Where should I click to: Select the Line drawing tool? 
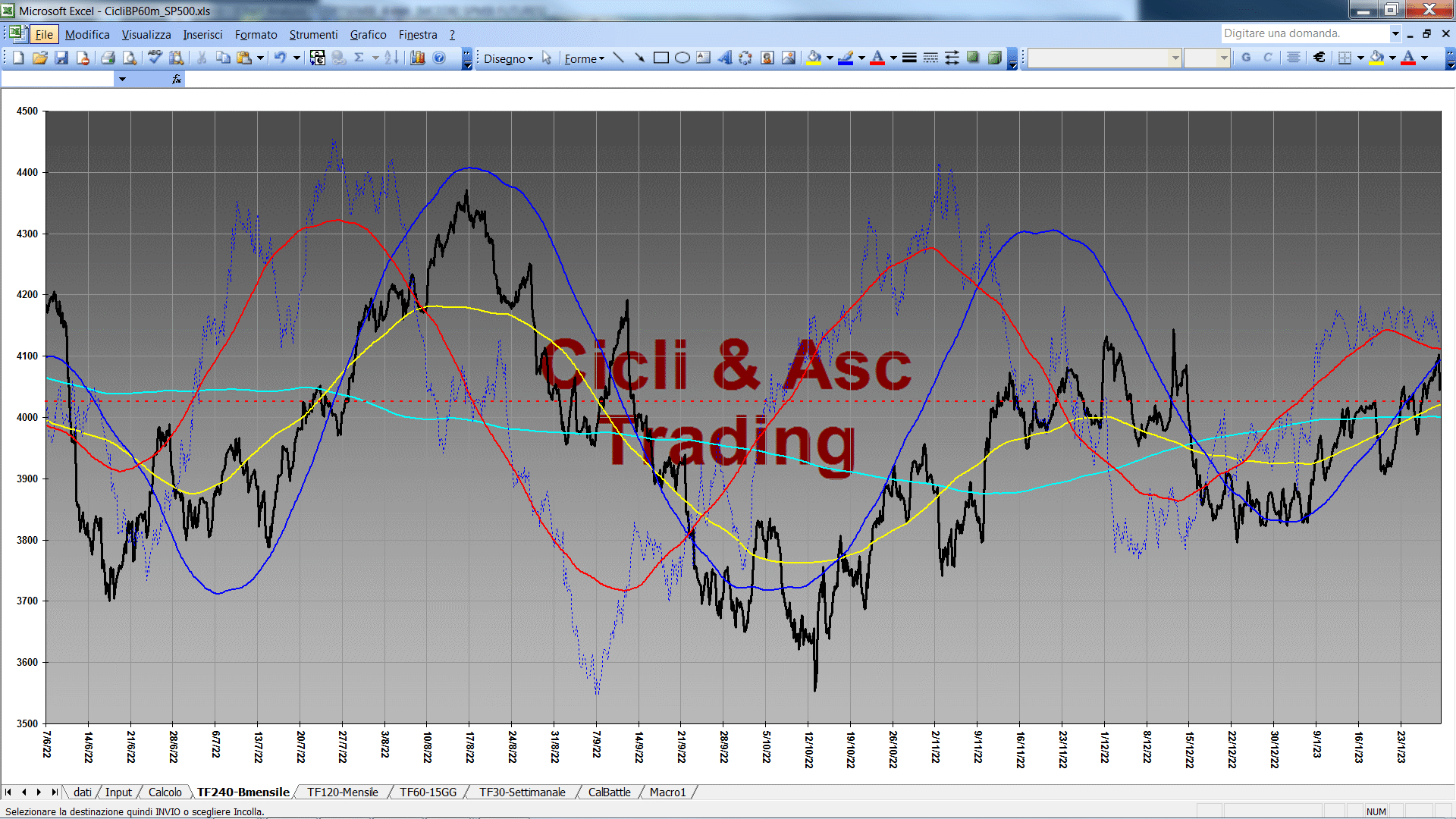click(x=618, y=58)
